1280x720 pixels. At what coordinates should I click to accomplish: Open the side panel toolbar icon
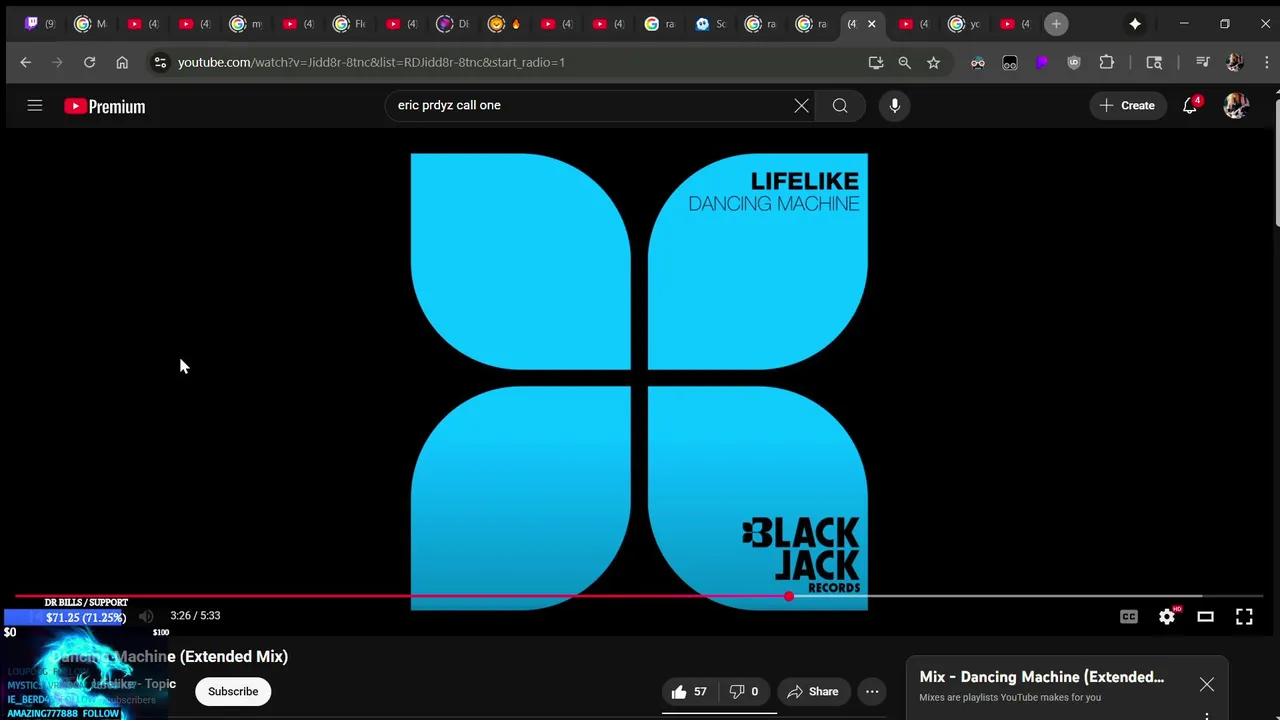1154,62
